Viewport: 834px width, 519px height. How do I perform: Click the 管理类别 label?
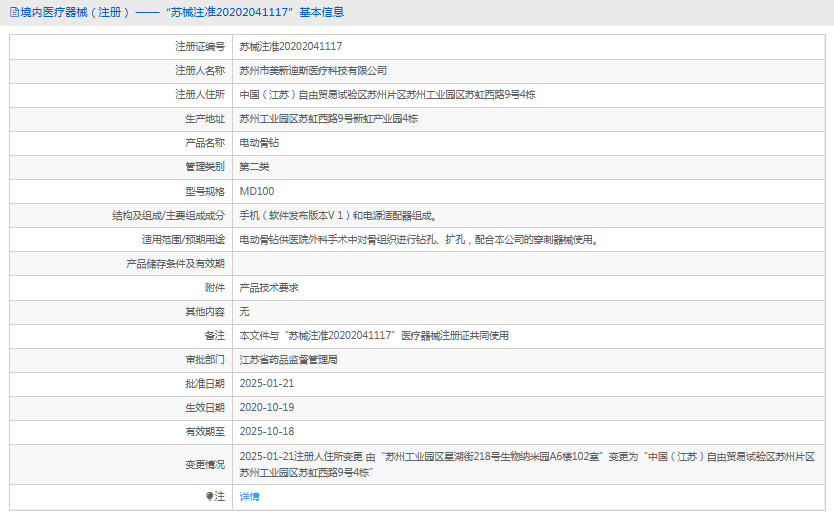[205, 167]
